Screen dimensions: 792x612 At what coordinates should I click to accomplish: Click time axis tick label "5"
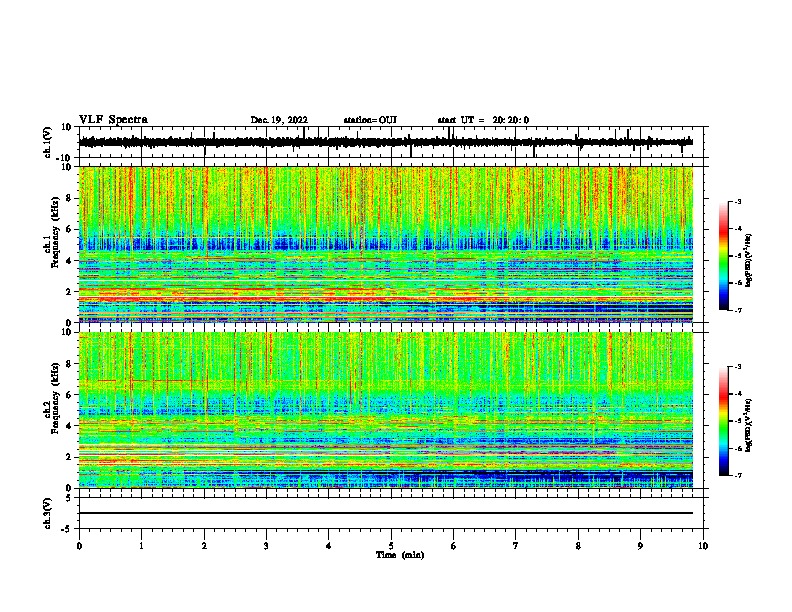click(391, 546)
